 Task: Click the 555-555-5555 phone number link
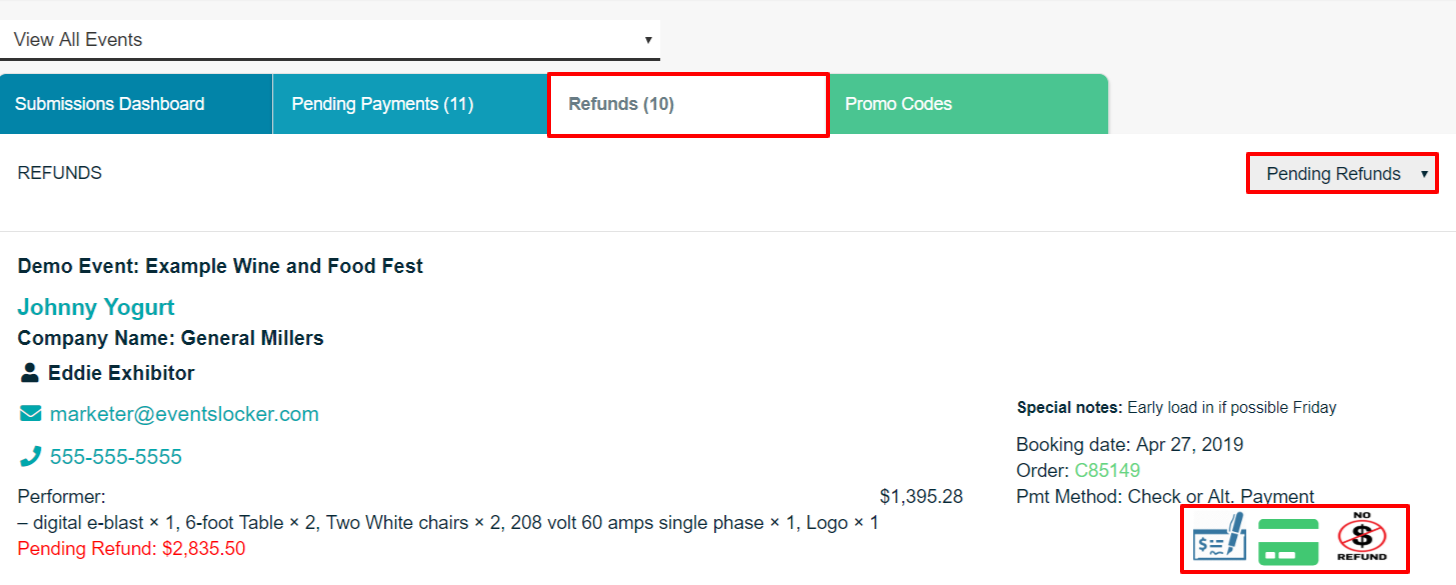pos(116,457)
